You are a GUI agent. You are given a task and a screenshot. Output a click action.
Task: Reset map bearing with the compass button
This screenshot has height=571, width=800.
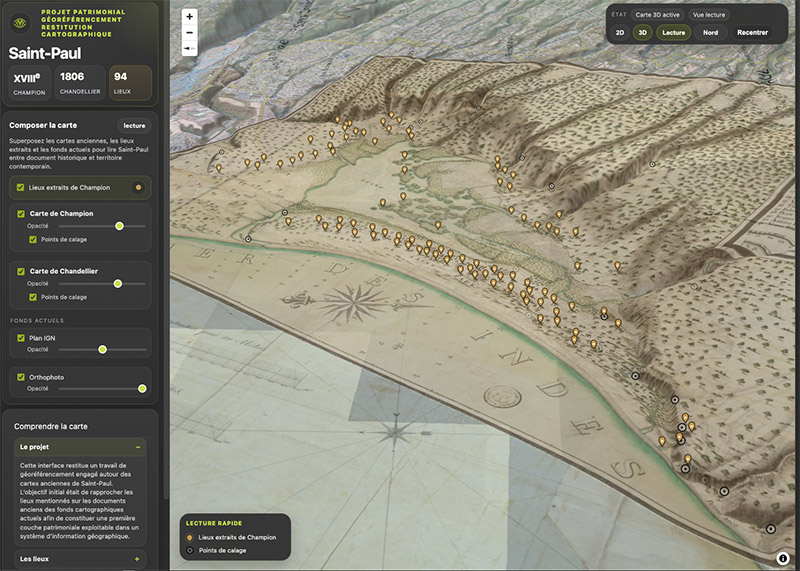pos(189,48)
